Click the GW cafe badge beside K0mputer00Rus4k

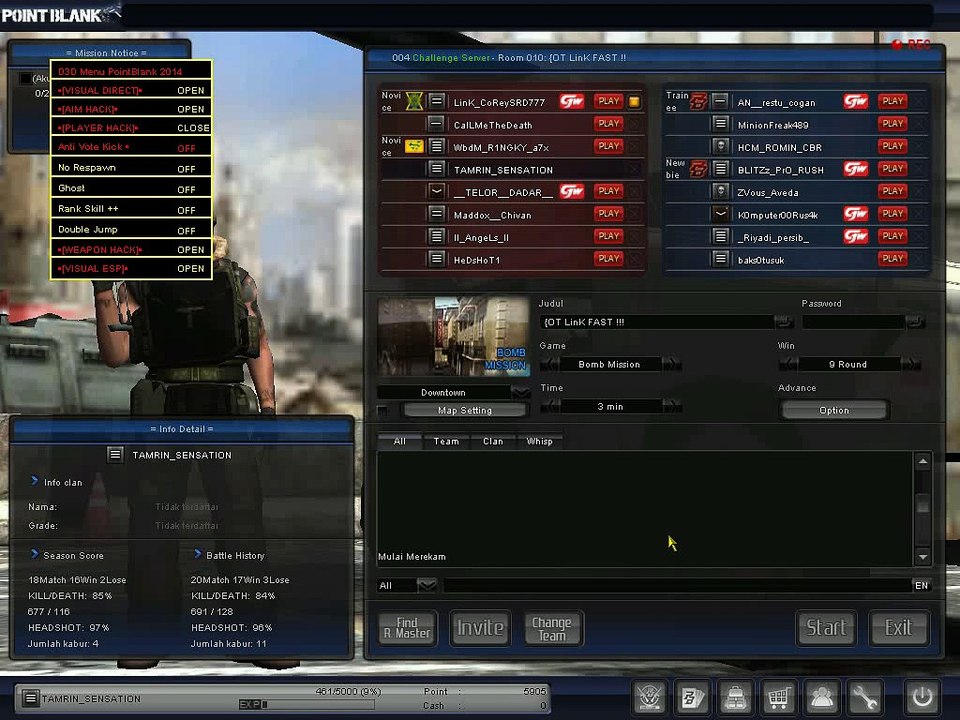[x=856, y=214]
